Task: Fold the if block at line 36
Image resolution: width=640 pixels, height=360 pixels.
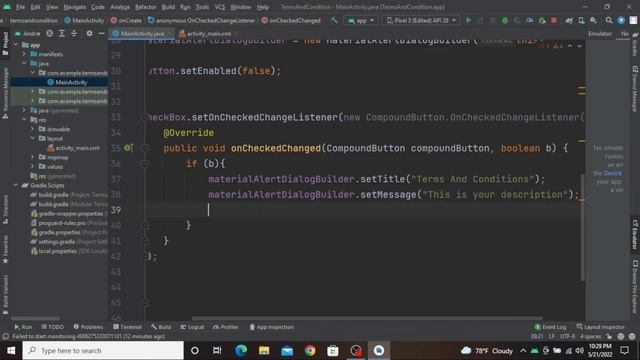Action: coord(144,164)
